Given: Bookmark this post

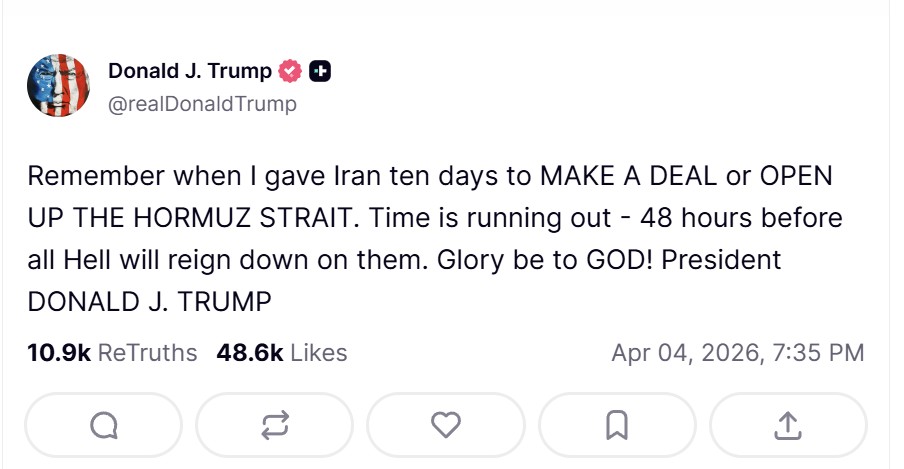Looking at the screenshot, I should (617, 426).
